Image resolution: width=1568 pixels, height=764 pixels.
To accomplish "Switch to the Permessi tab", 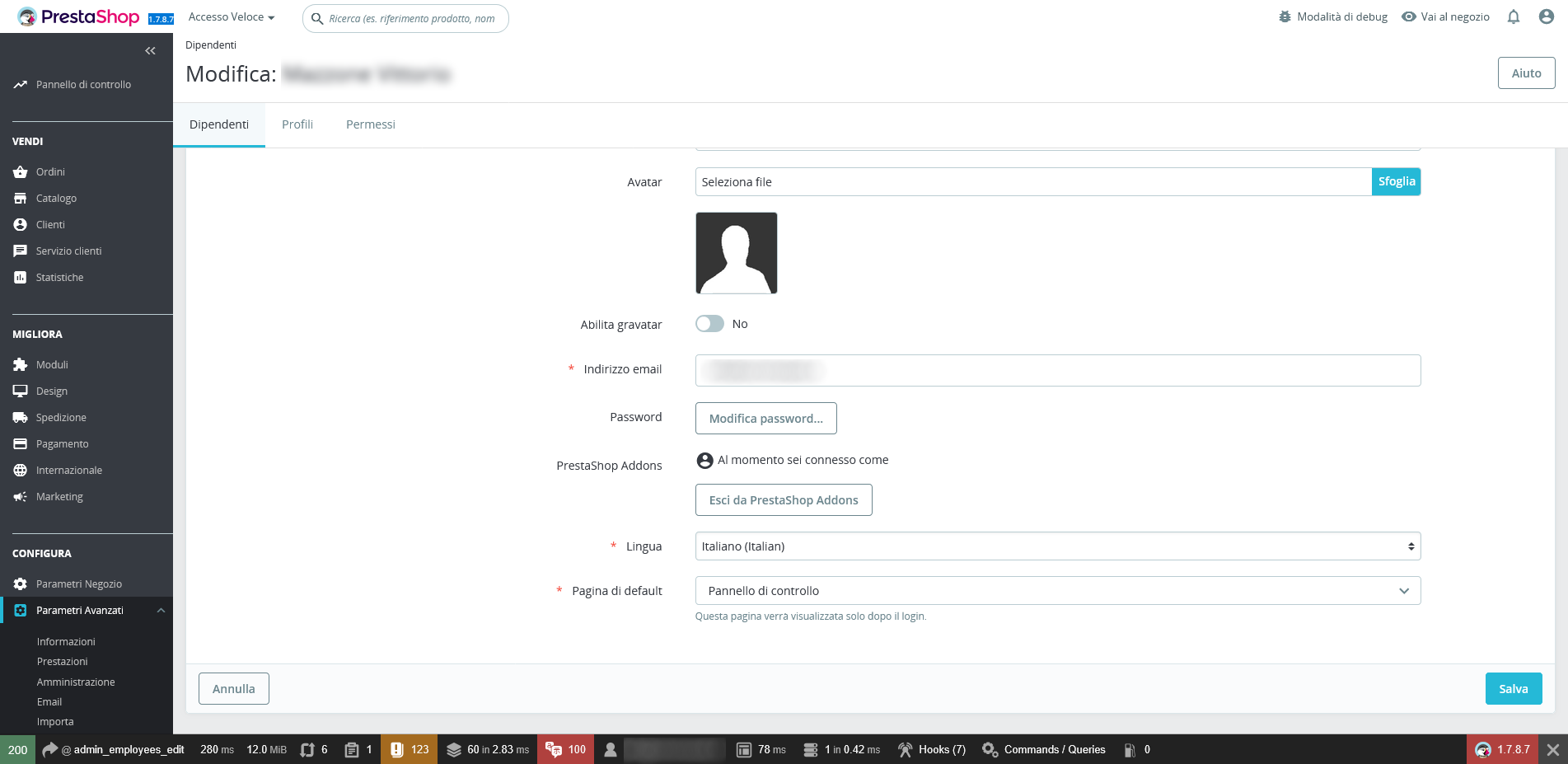I will [x=371, y=124].
